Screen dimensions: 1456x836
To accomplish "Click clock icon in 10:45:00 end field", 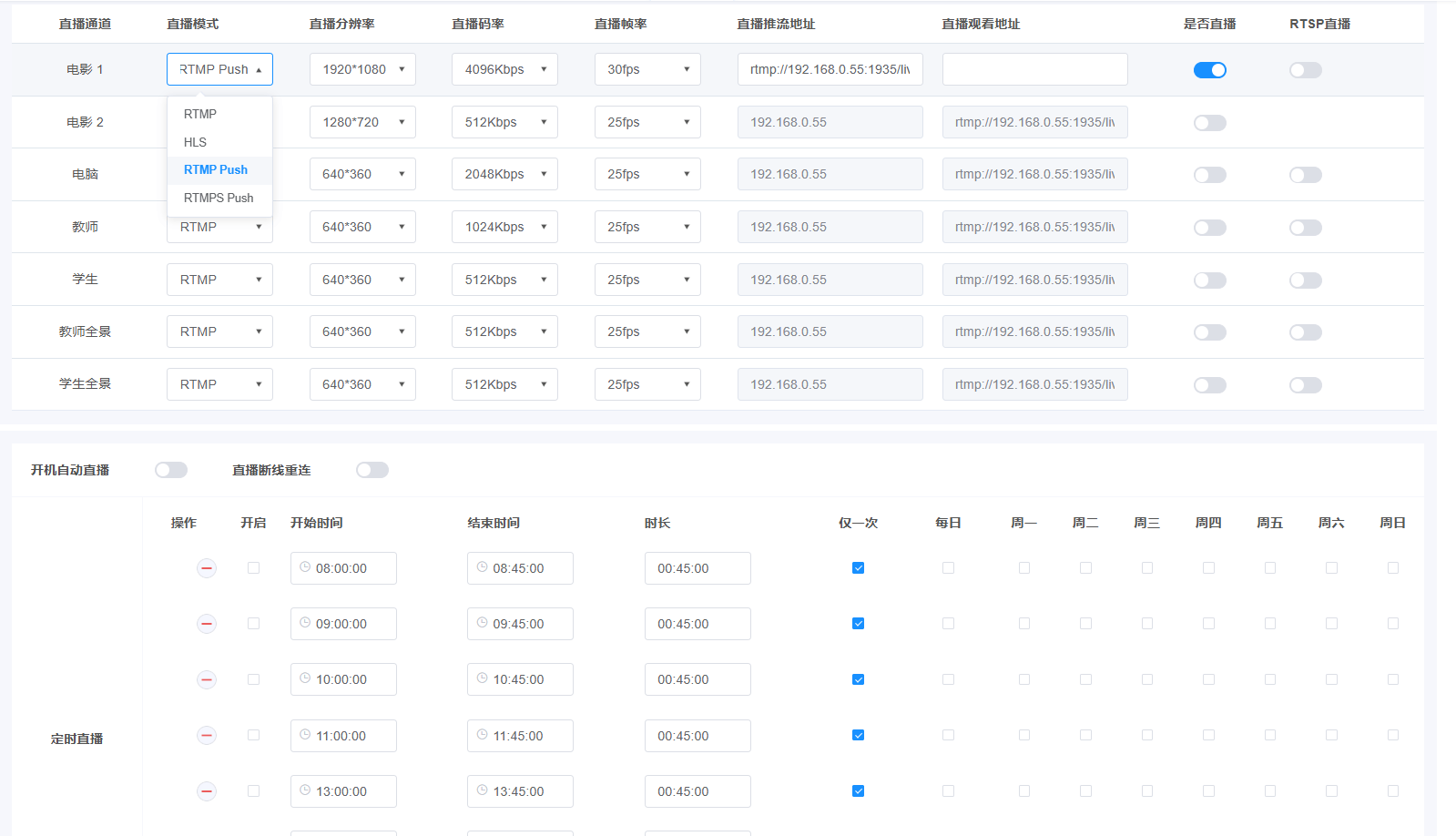I will (x=482, y=678).
